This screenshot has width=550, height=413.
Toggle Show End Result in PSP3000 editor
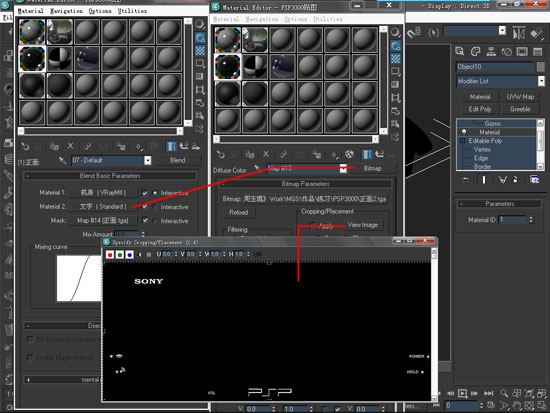tap(367, 154)
